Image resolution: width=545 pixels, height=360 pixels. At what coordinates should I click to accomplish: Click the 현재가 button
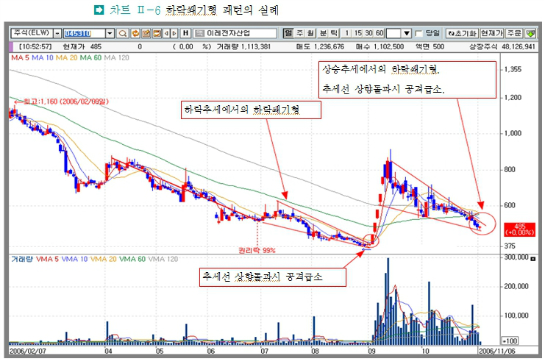492,33
